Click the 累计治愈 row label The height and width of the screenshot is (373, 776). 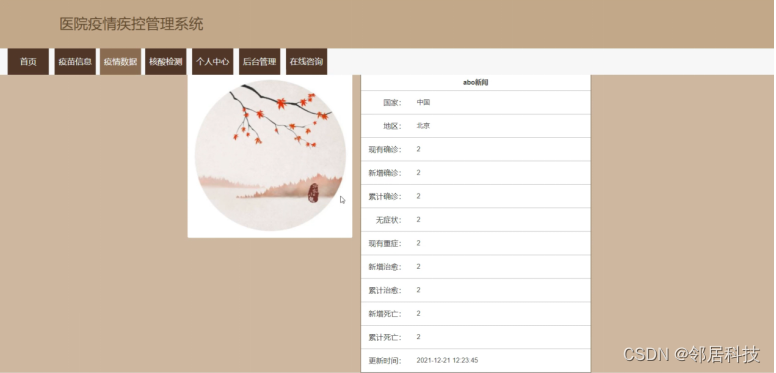pos(385,290)
